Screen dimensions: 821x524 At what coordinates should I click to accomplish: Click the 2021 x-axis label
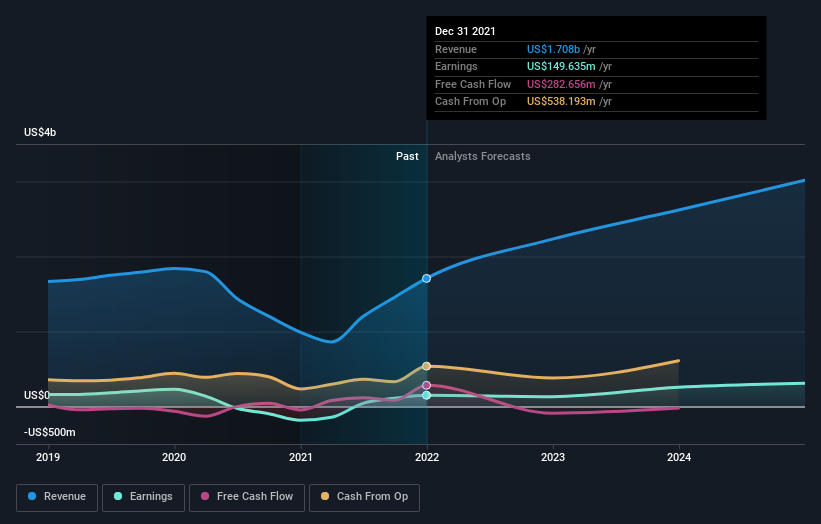301,458
